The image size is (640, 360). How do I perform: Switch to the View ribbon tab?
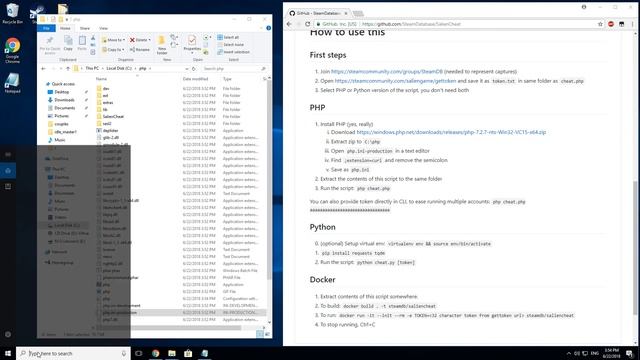[x=103, y=28]
